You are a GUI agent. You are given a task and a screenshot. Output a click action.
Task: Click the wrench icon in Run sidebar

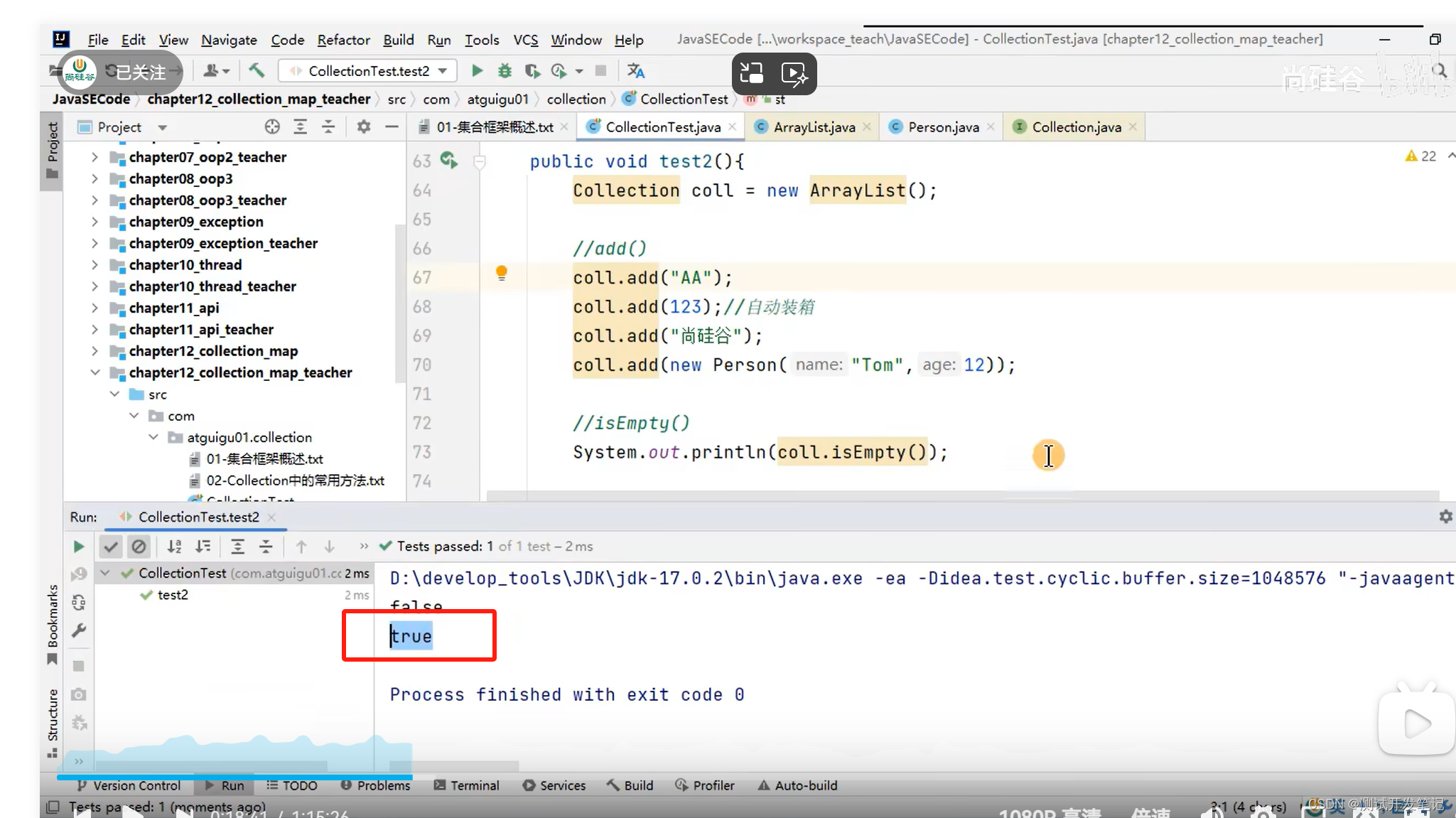click(x=79, y=630)
